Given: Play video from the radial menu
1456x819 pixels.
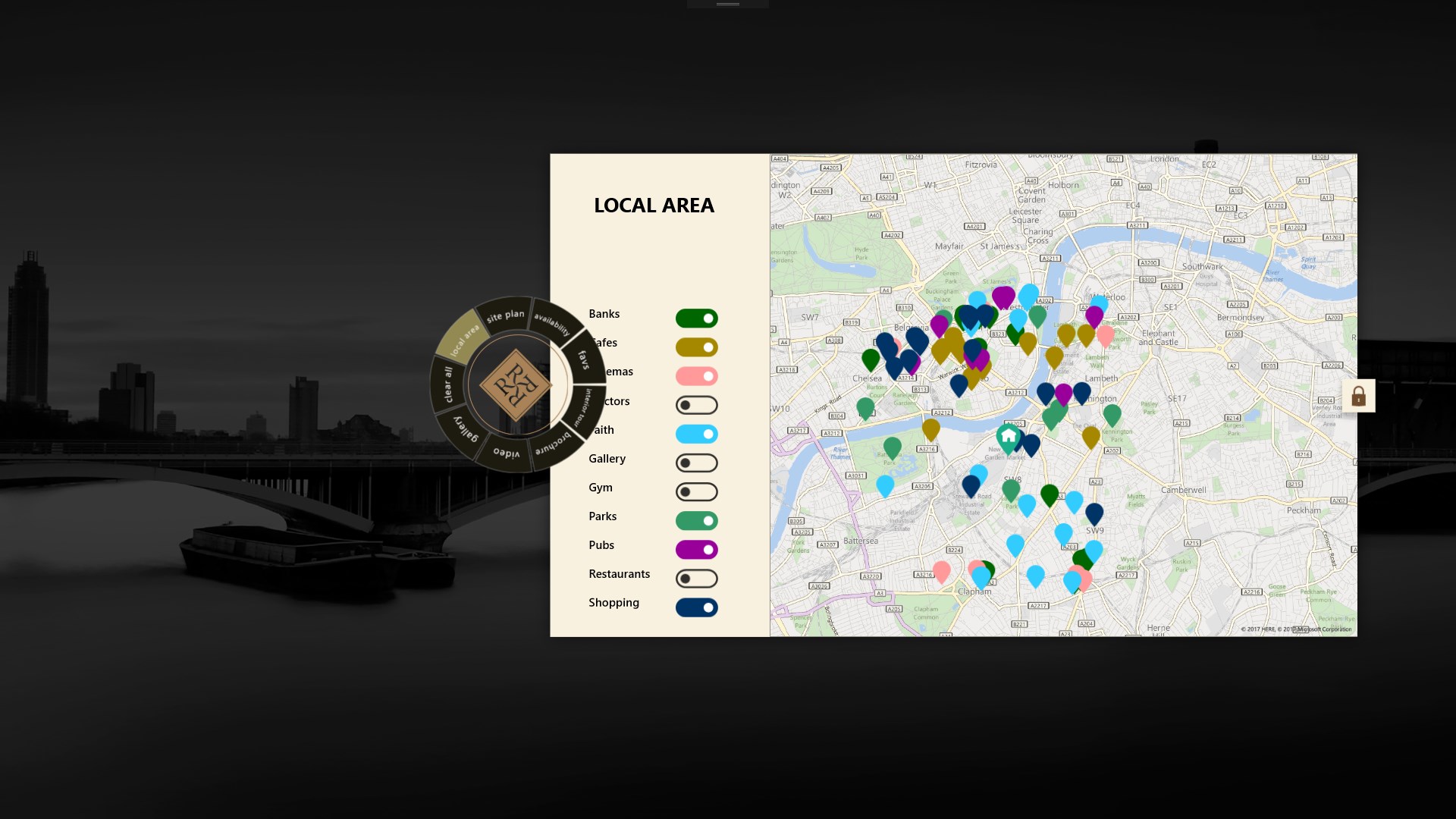Looking at the screenshot, I should click(x=507, y=453).
